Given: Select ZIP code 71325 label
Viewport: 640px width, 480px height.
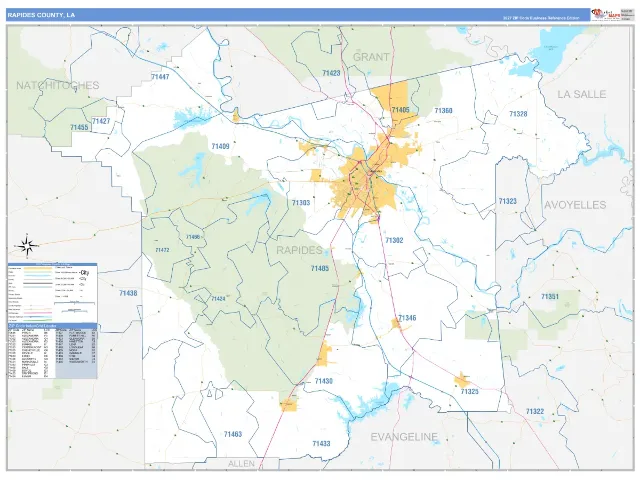Looking at the screenshot, I should click(x=469, y=391).
